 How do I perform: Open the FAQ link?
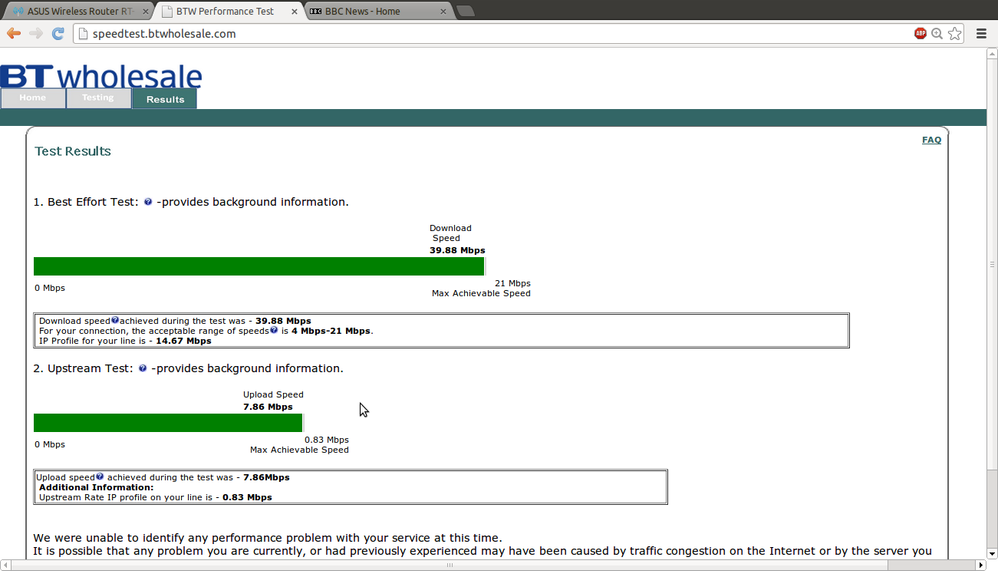coord(931,140)
